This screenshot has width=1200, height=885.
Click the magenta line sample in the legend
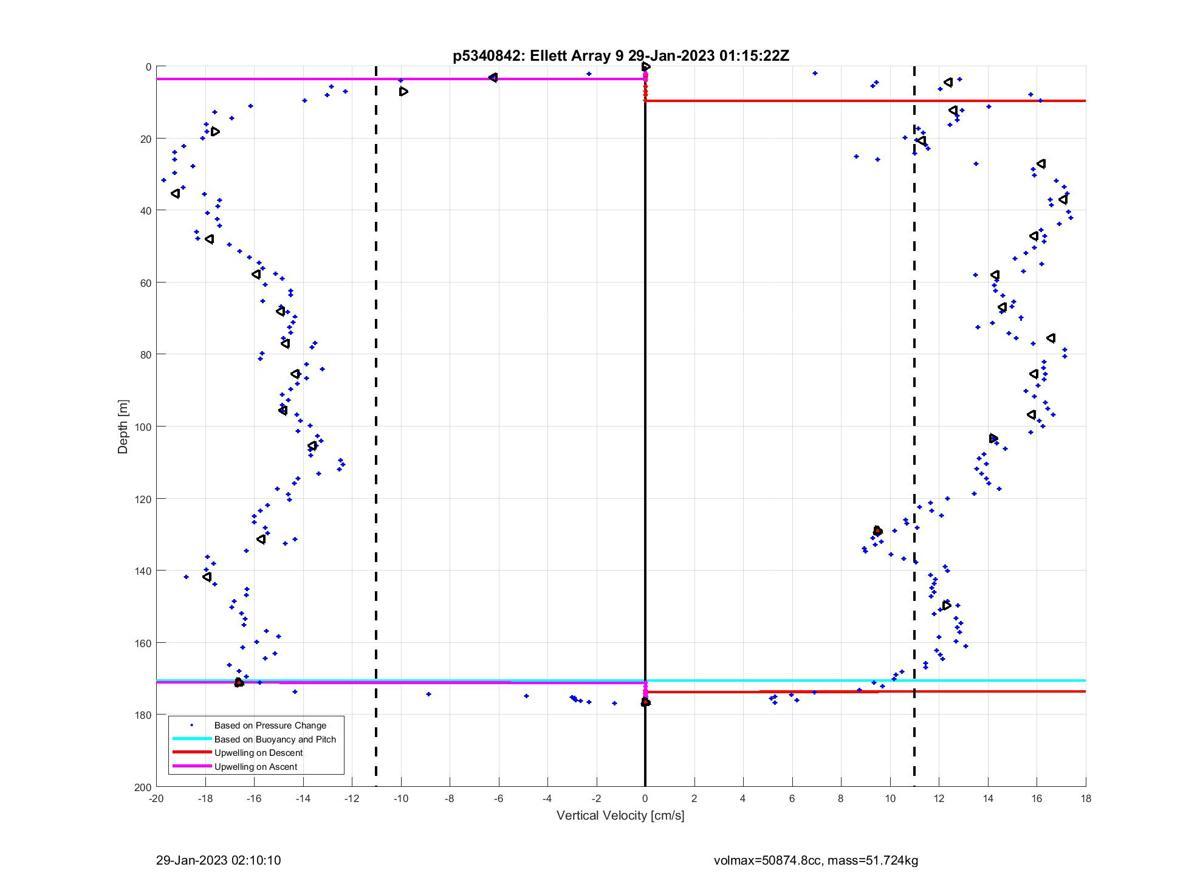pyautogui.click(x=191, y=767)
